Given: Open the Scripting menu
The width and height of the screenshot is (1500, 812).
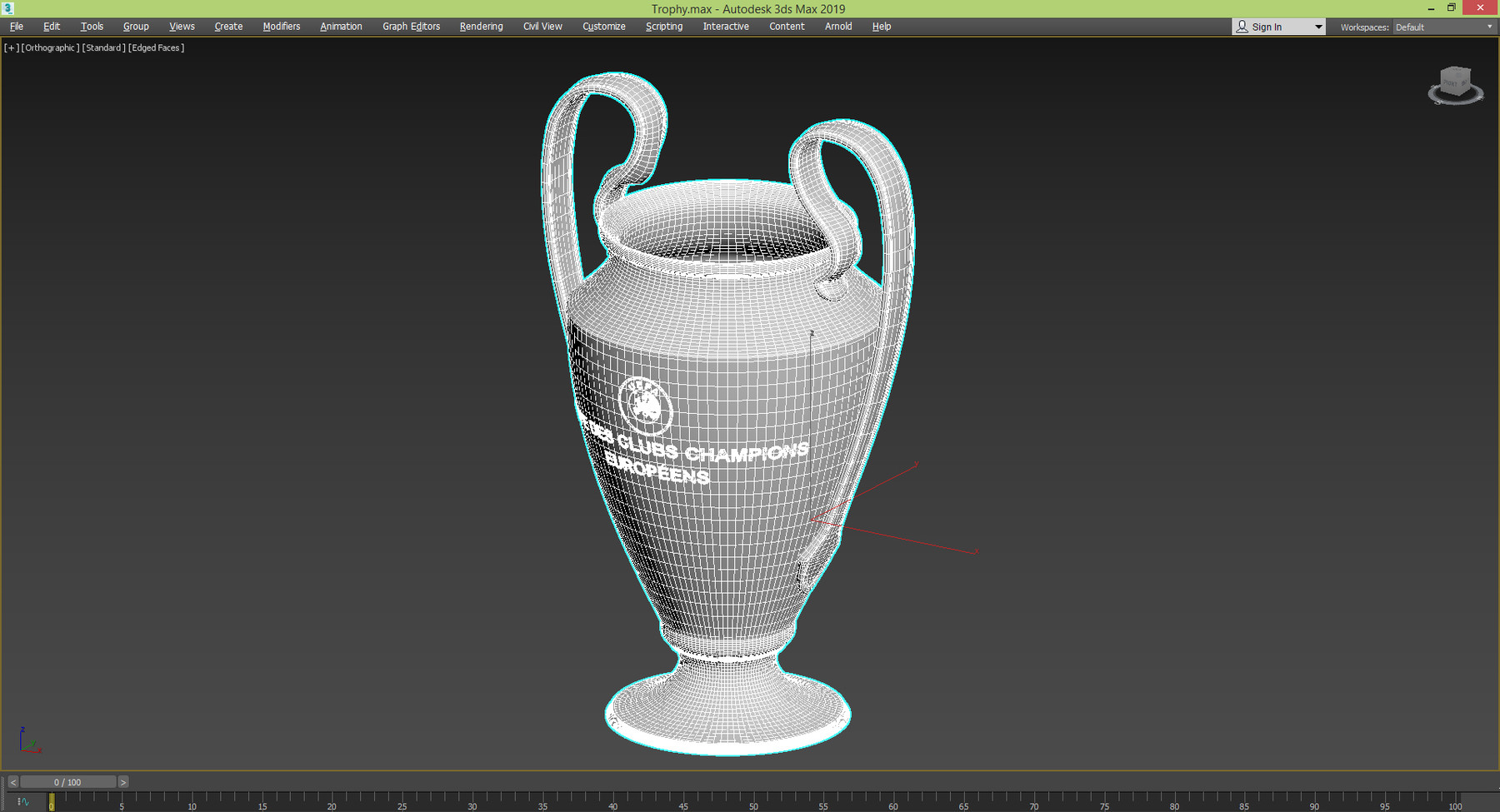Looking at the screenshot, I should (x=664, y=27).
